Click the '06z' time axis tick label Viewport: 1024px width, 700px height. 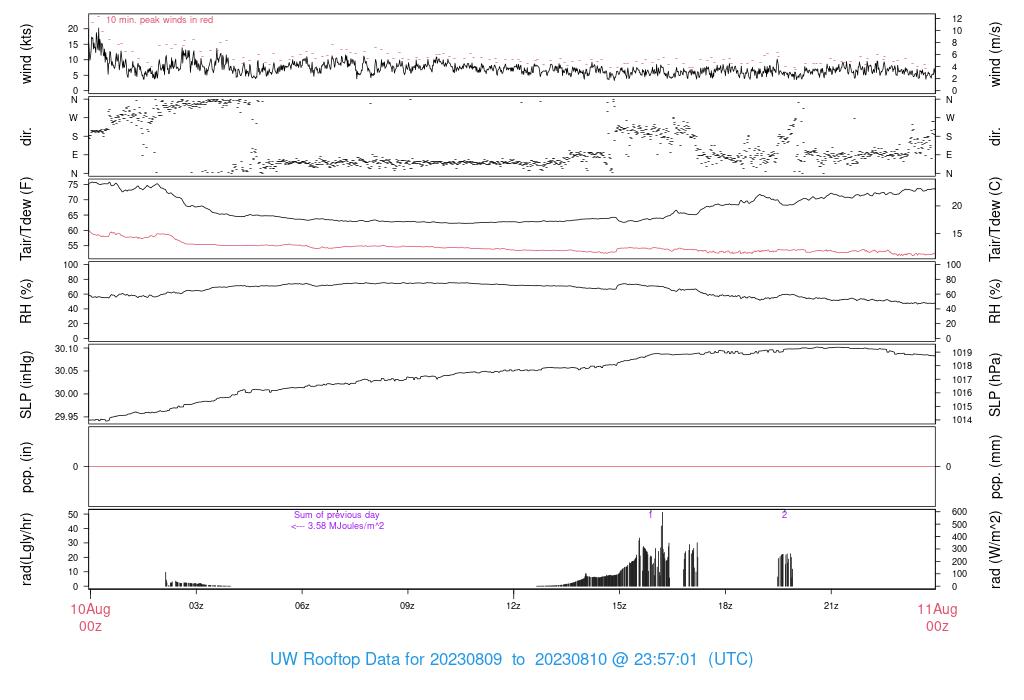tap(302, 606)
